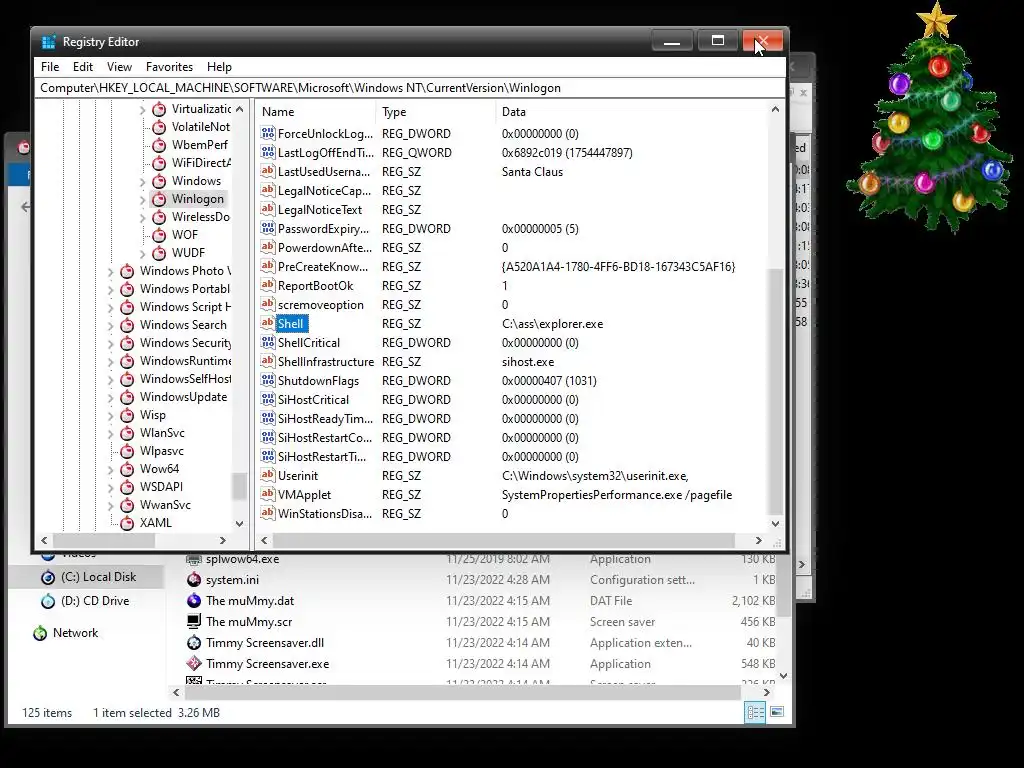This screenshot has width=1024, height=768.
Task: Switch File Explorer to details view
Action: click(x=755, y=712)
